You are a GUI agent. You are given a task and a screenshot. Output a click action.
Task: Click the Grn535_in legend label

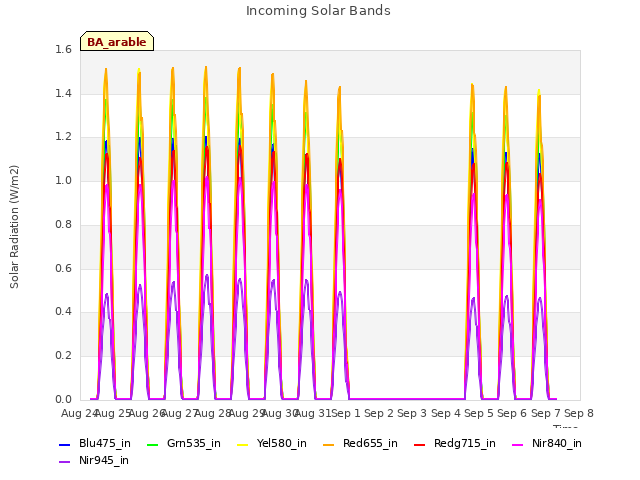pos(194,443)
